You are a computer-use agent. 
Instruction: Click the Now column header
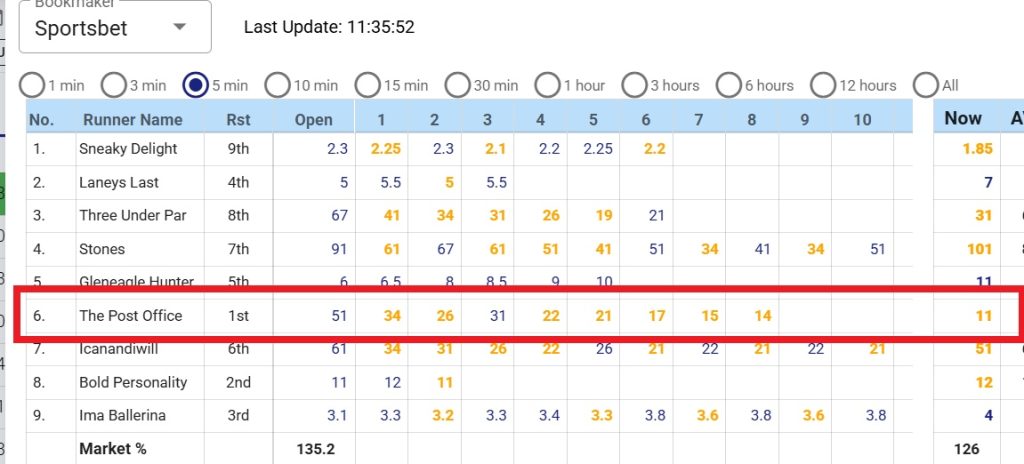[x=963, y=118]
